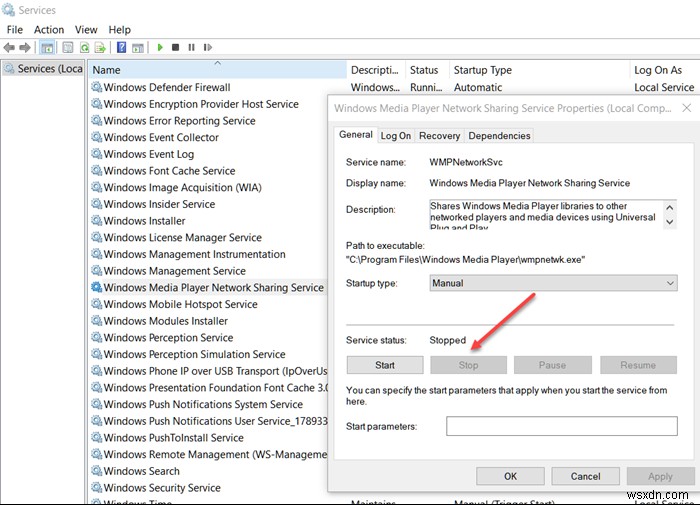This screenshot has width=700, height=505.
Task: Sort by the Name column header
Action: click(x=218, y=70)
